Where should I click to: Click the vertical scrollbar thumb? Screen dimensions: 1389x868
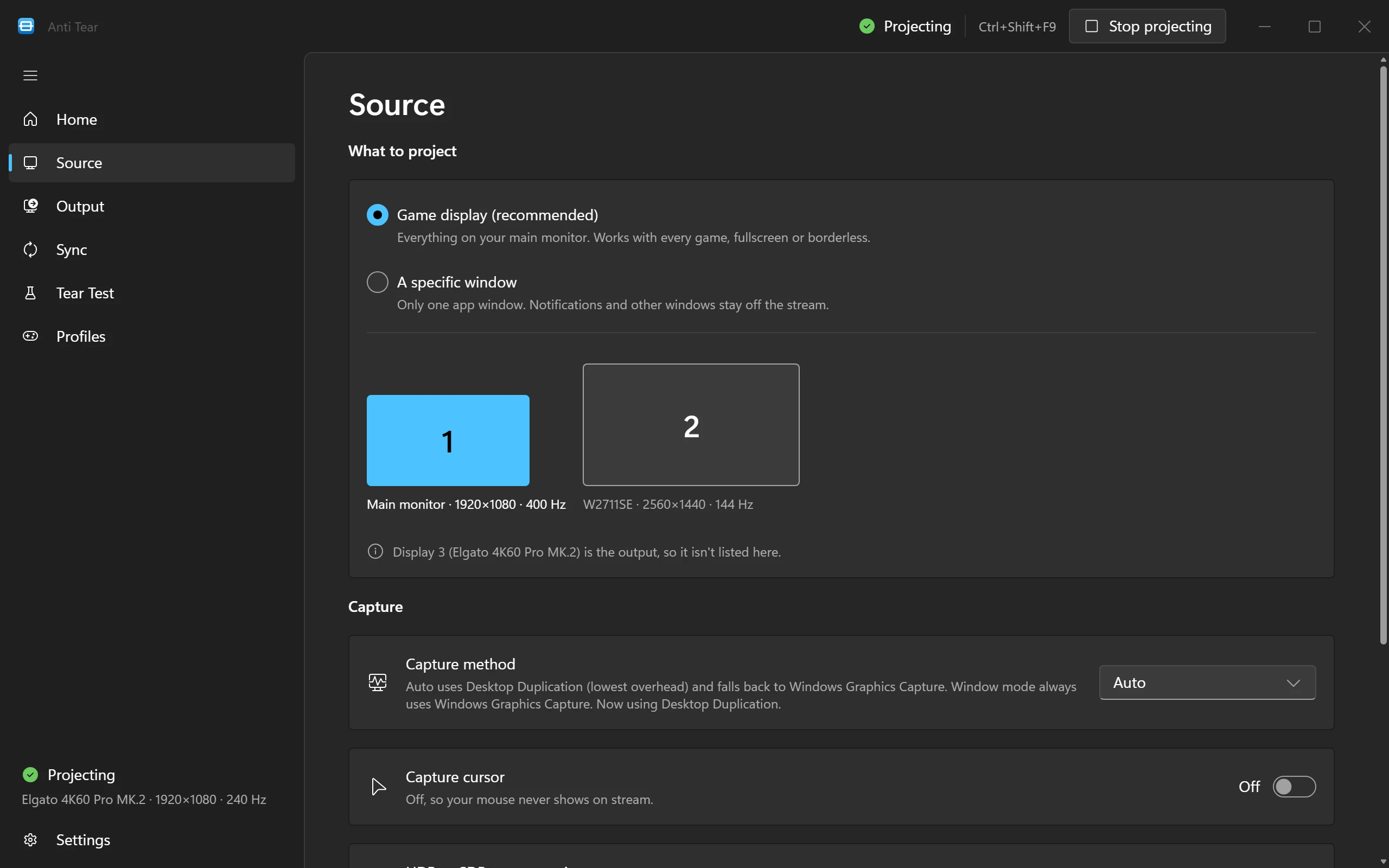pyautogui.click(x=1382, y=355)
